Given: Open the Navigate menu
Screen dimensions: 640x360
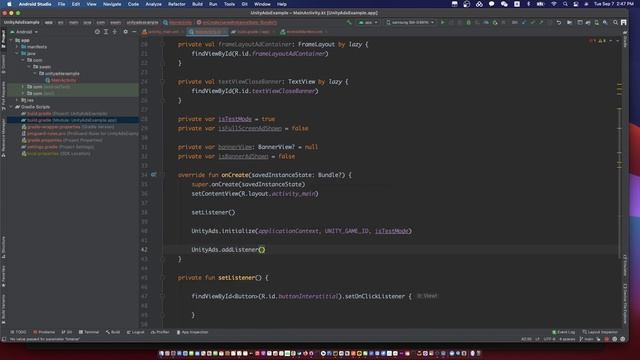Looking at the screenshot, I should click(x=112, y=4).
